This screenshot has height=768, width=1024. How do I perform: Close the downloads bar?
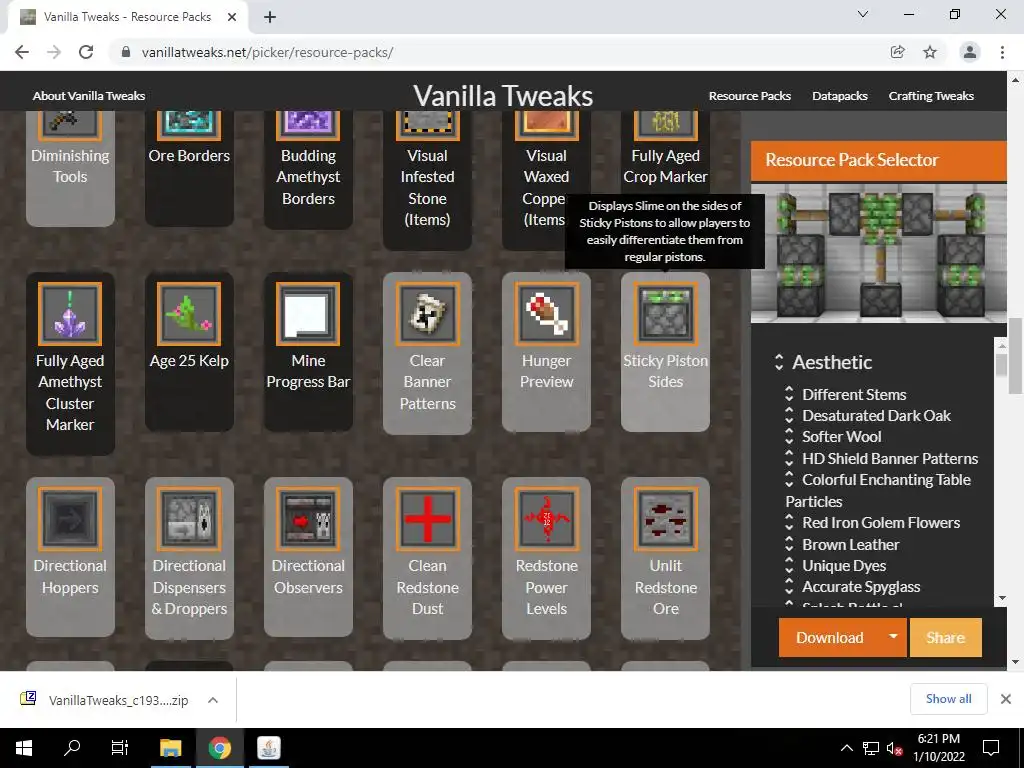coord(1006,699)
